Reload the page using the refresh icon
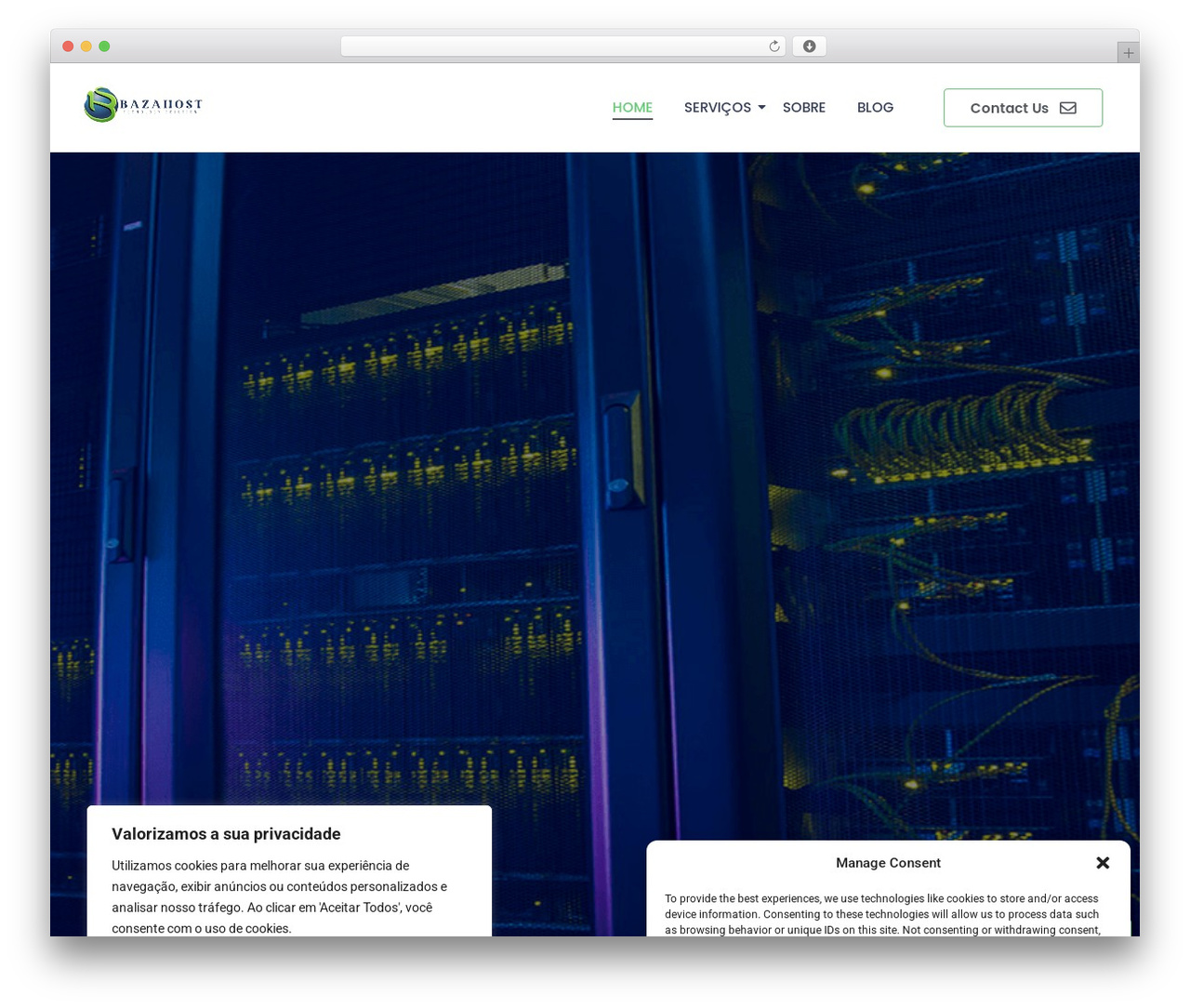Viewport: 1190px width, 1008px height. click(x=774, y=46)
